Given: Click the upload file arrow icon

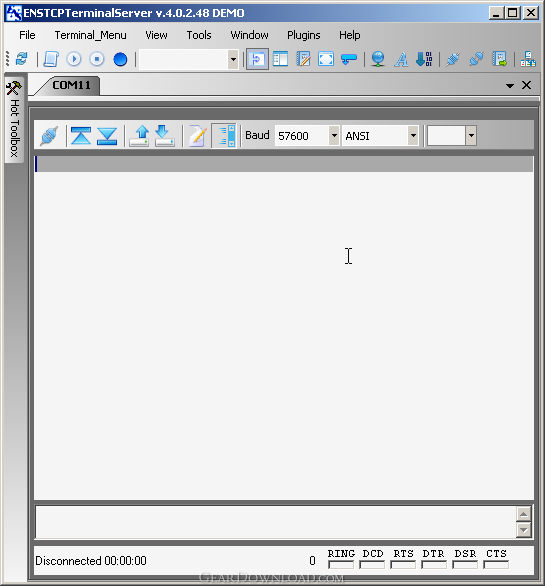Looking at the screenshot, I should [139, 135].
